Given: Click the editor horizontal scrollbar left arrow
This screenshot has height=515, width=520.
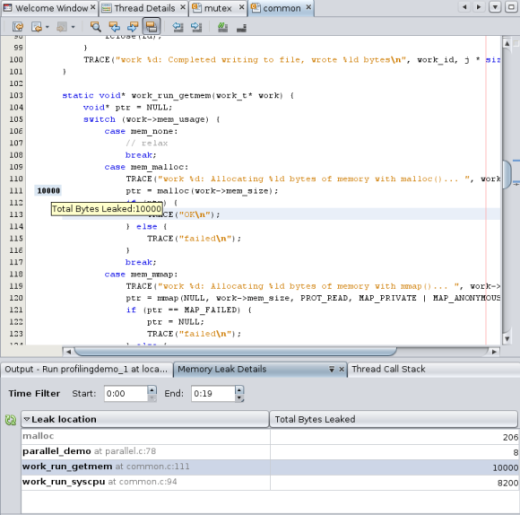Looking at the screenshot, I should point(68,351).
